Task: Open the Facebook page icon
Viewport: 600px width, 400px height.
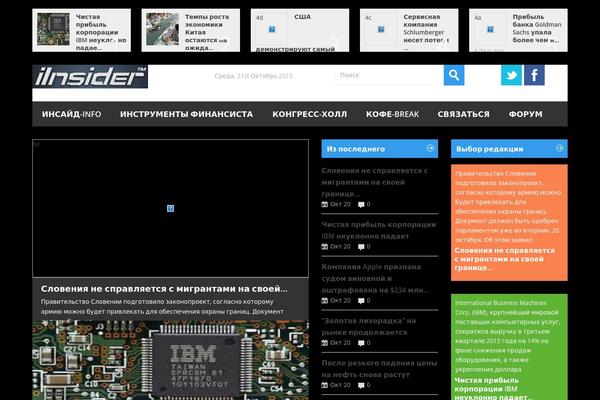Action: click(534, 75)
